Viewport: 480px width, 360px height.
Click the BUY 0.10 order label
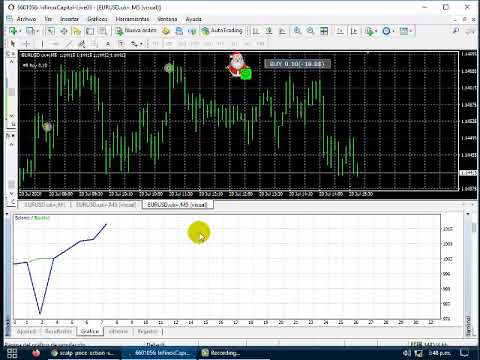297,64
